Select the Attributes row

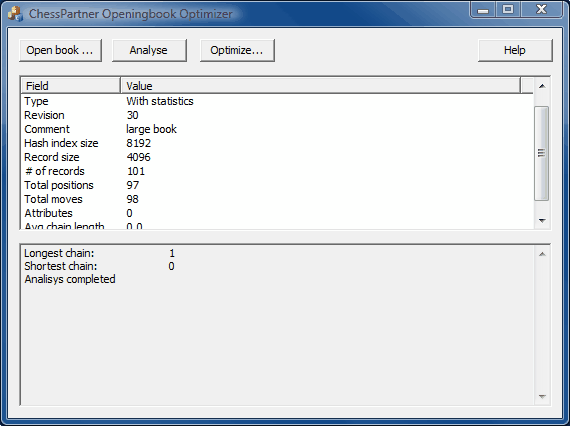(x=277, y=213)
